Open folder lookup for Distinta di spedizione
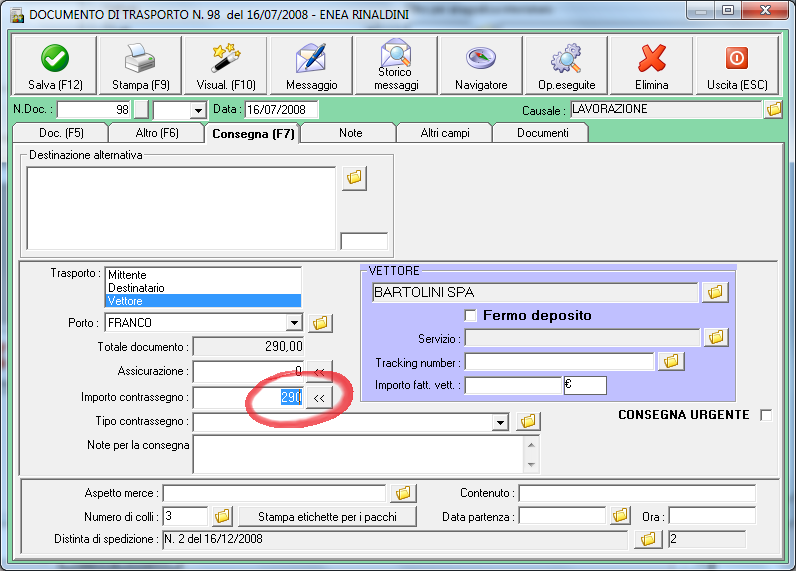Image resolution: width=796 pixels, height=571 pixels. 648,539
